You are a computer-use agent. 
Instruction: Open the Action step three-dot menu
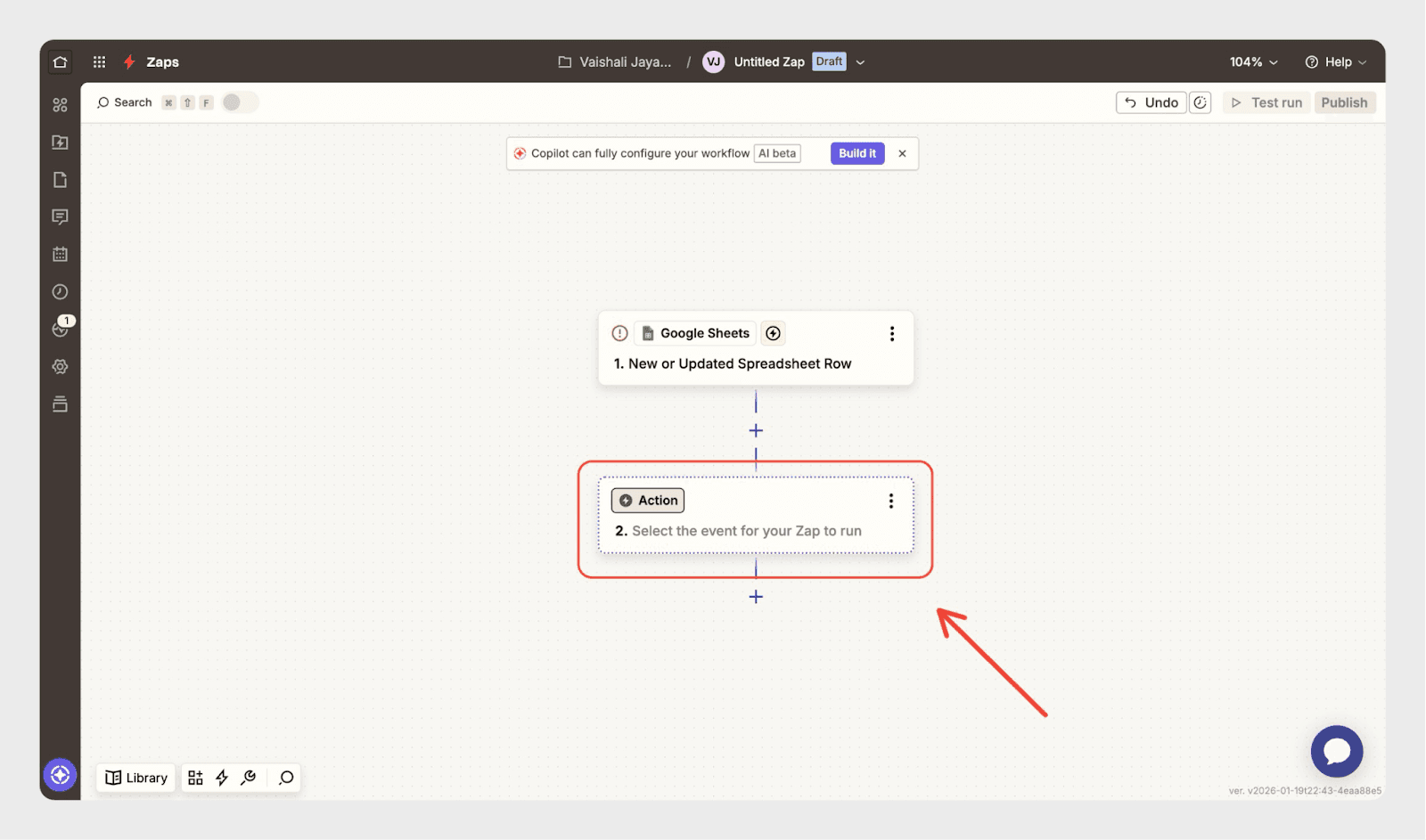pos(890,502)
